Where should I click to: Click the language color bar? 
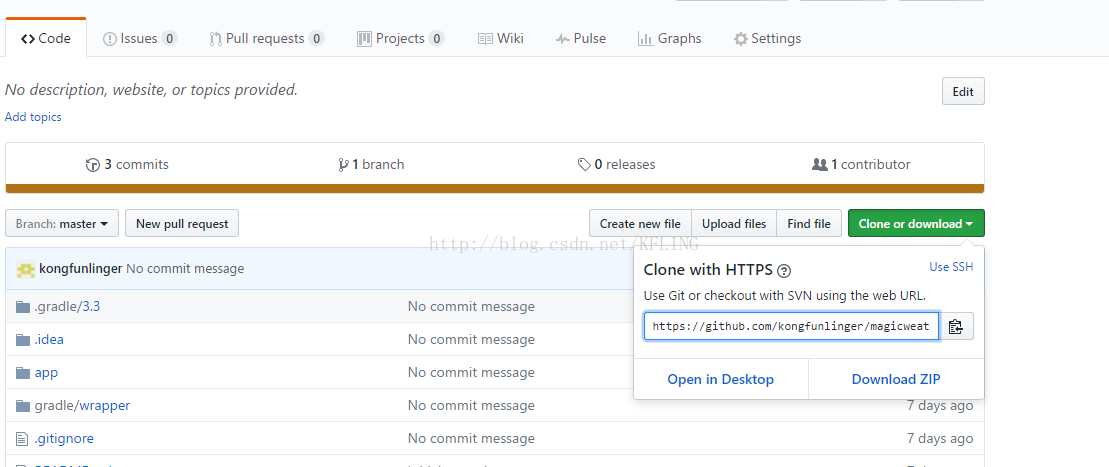coord(494,188)
